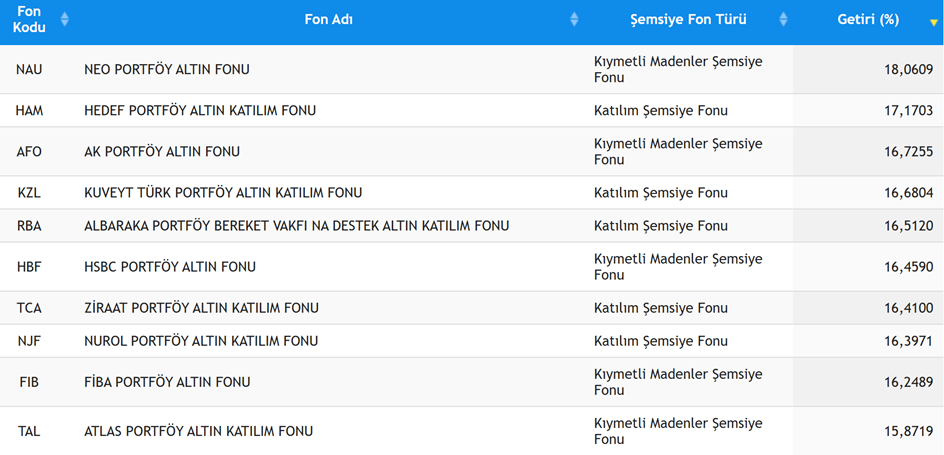944x455 pixels.
Task: Open the ALBARAKA PORTFÖY BEREKET VAKFI fund
Action: [296, 225]
